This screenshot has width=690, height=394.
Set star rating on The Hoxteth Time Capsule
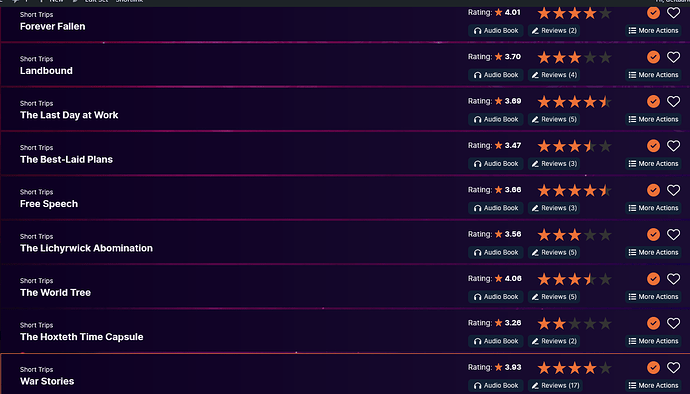[574, 324]
